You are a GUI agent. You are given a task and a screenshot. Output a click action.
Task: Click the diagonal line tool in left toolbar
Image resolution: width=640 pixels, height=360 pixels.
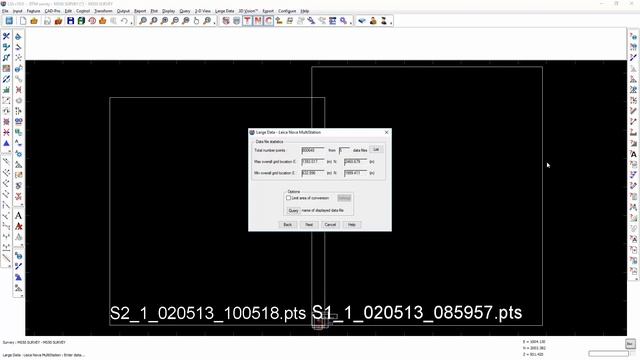6,258
